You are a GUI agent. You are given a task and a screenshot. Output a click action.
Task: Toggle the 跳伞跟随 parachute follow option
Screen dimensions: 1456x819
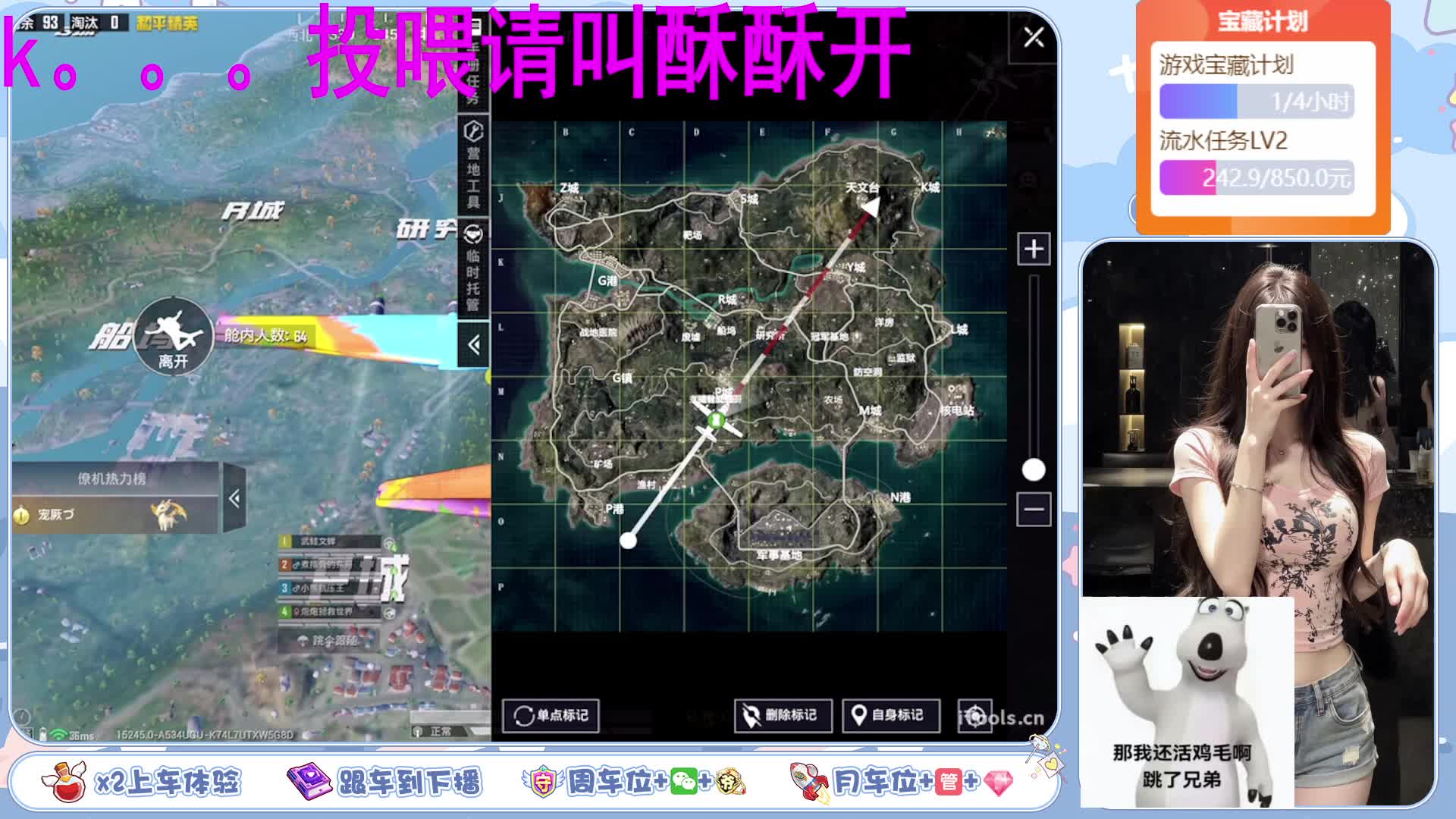click(329, 641)
